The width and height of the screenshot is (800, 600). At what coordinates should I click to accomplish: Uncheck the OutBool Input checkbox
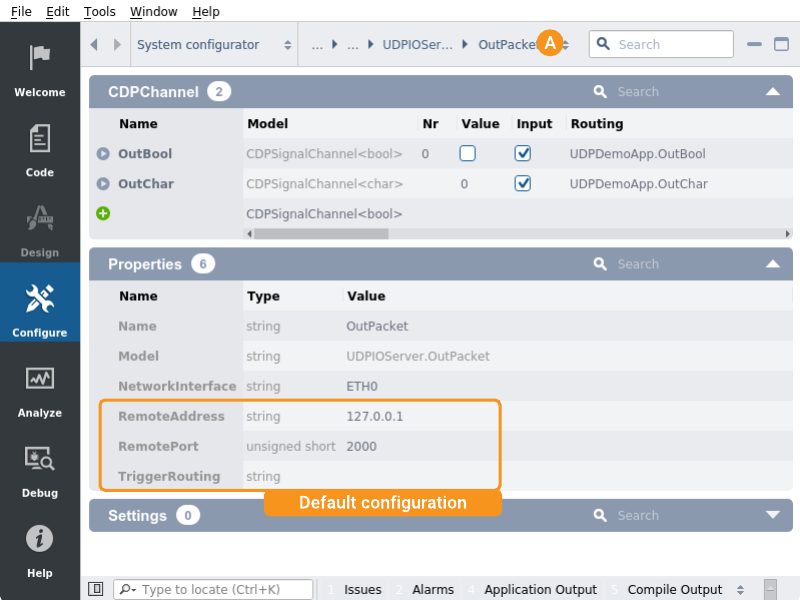[522, 154]
